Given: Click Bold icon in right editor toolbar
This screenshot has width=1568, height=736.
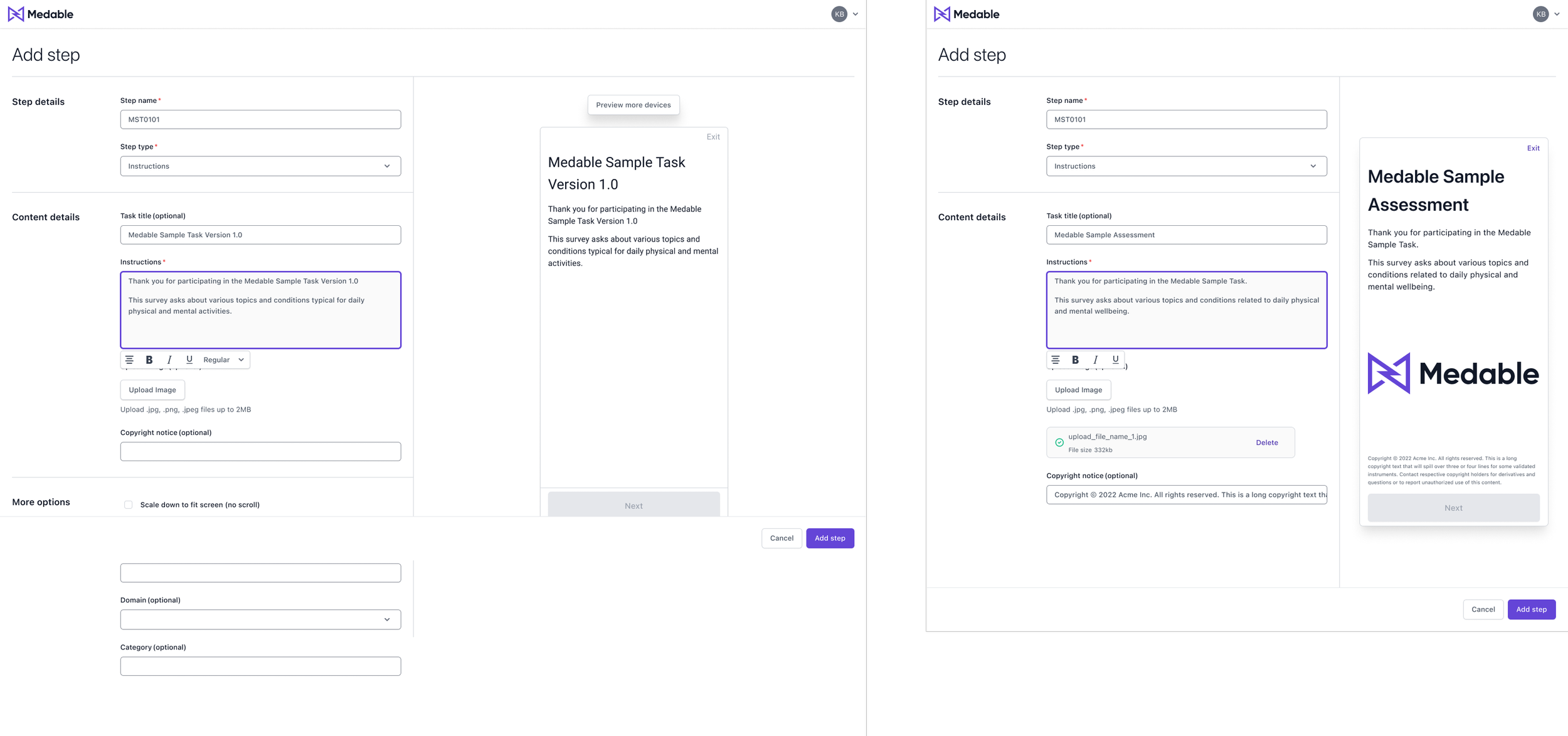Looking at the screenshot, I should (1075, 360).
